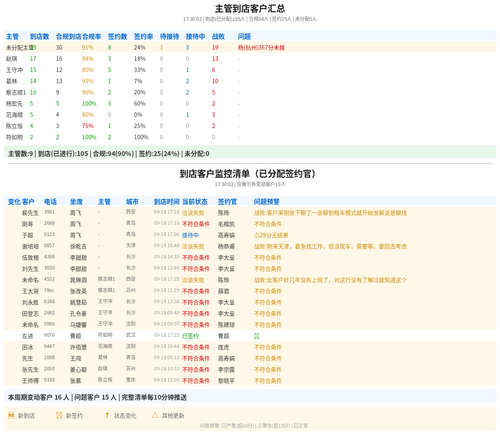
Task: Click the 09-18 17:18 arrival time
Action: (x=167, y=212)
